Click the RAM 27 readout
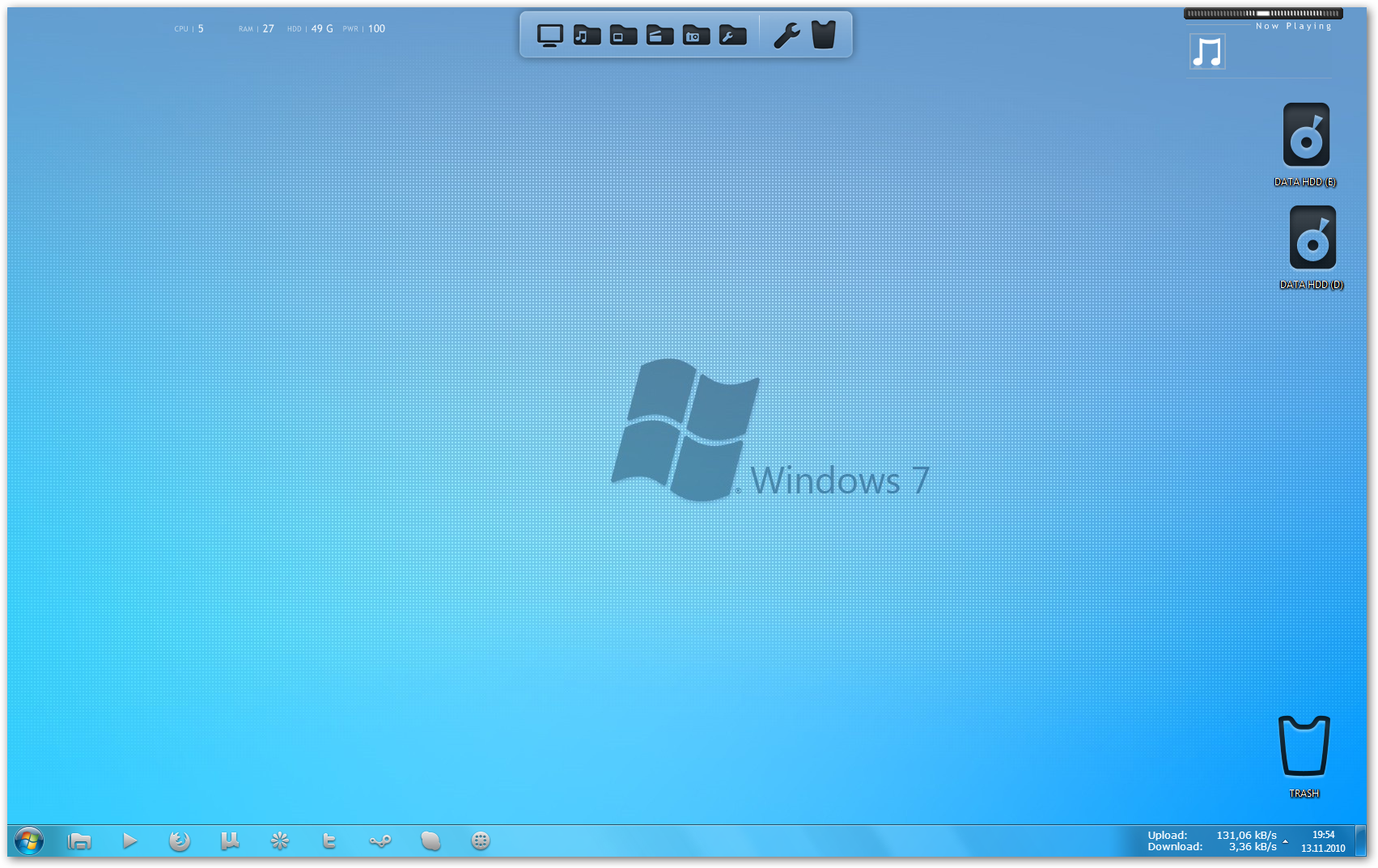The width and height of the screenshot is (1378, 868). (257, 28)
